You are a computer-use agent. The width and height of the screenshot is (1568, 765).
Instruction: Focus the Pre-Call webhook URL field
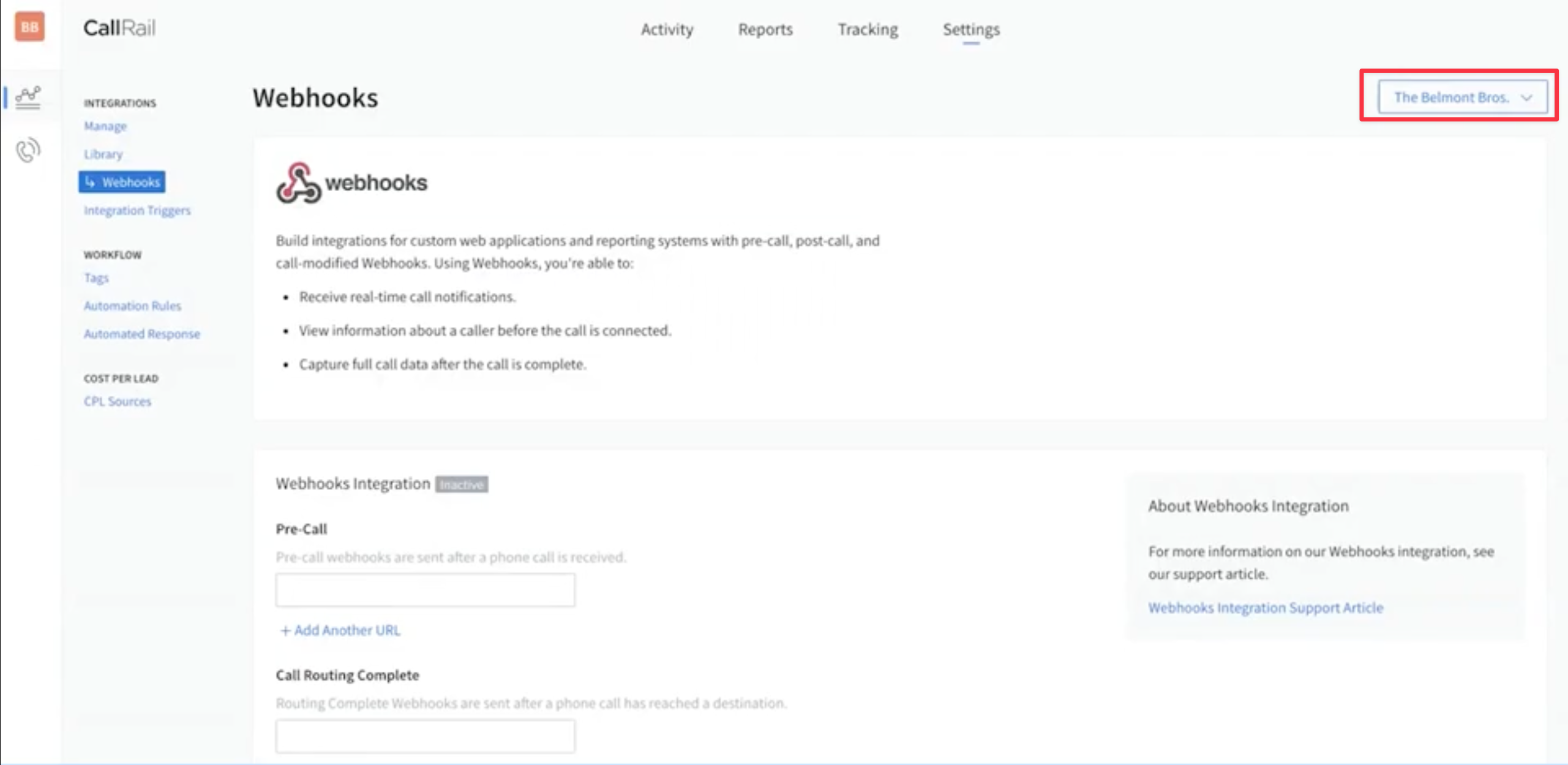tap(425, 590)
